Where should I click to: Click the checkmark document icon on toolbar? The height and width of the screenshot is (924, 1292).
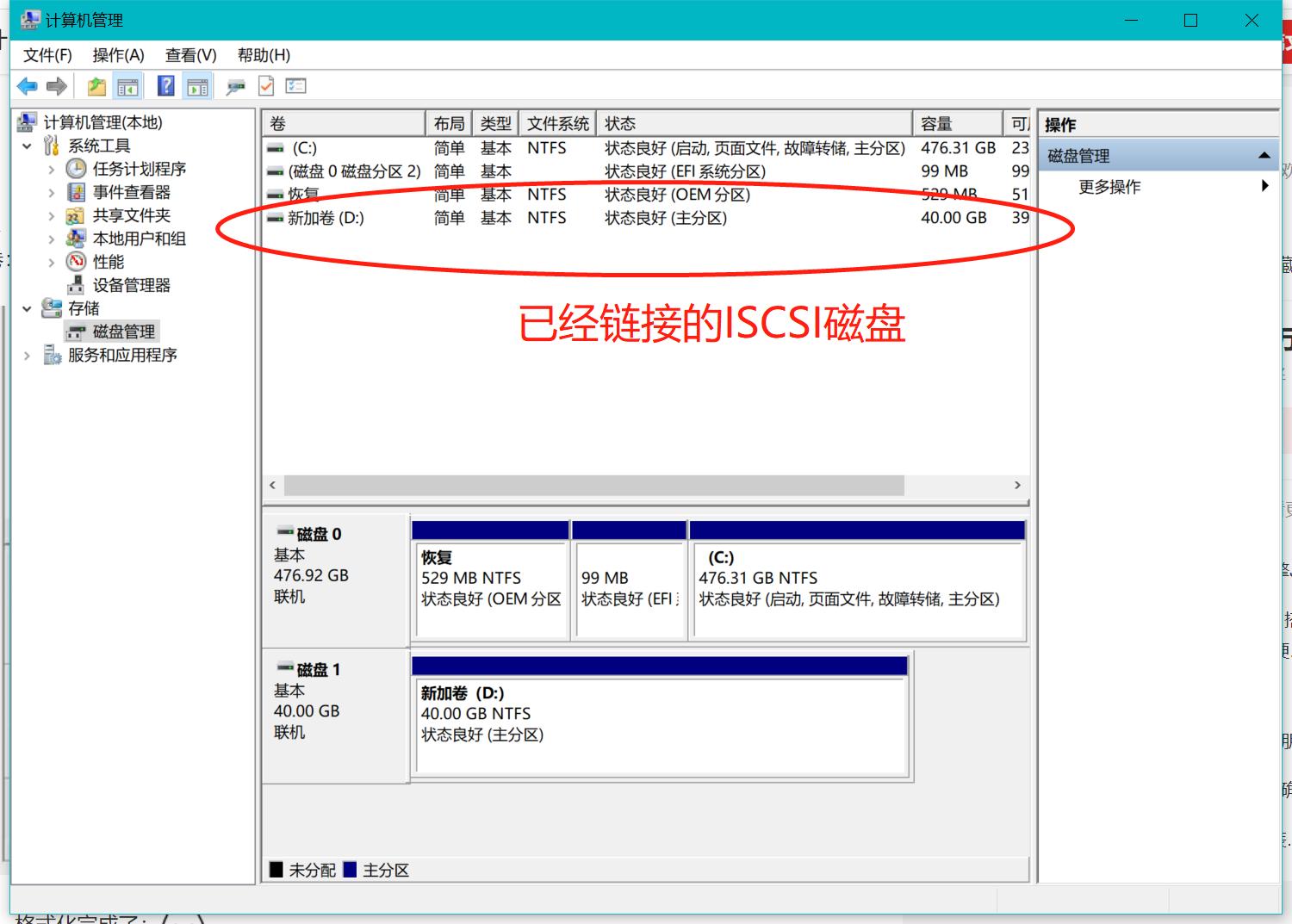point(265,86)
